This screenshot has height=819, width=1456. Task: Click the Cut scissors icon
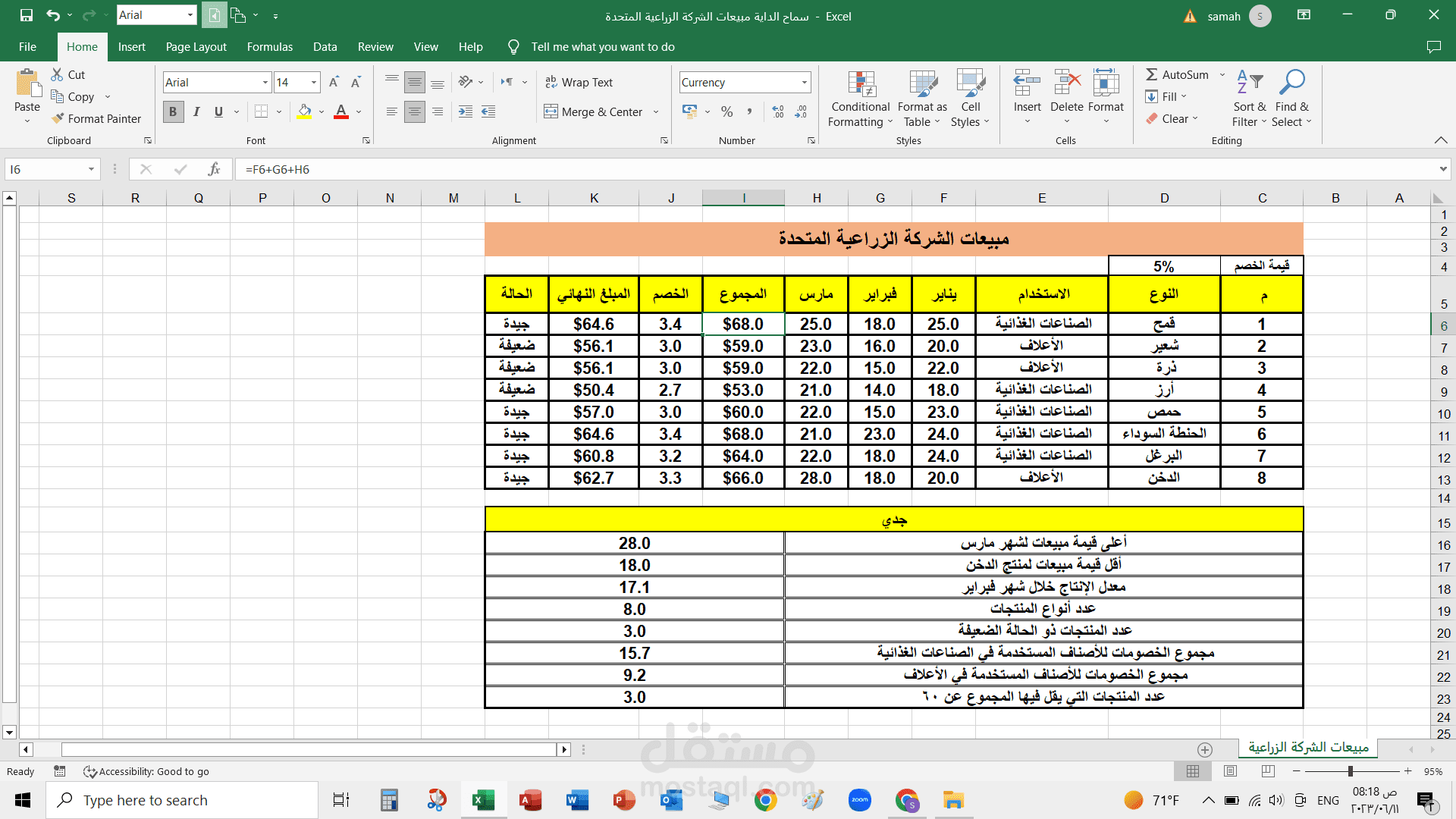coord(58,74)
